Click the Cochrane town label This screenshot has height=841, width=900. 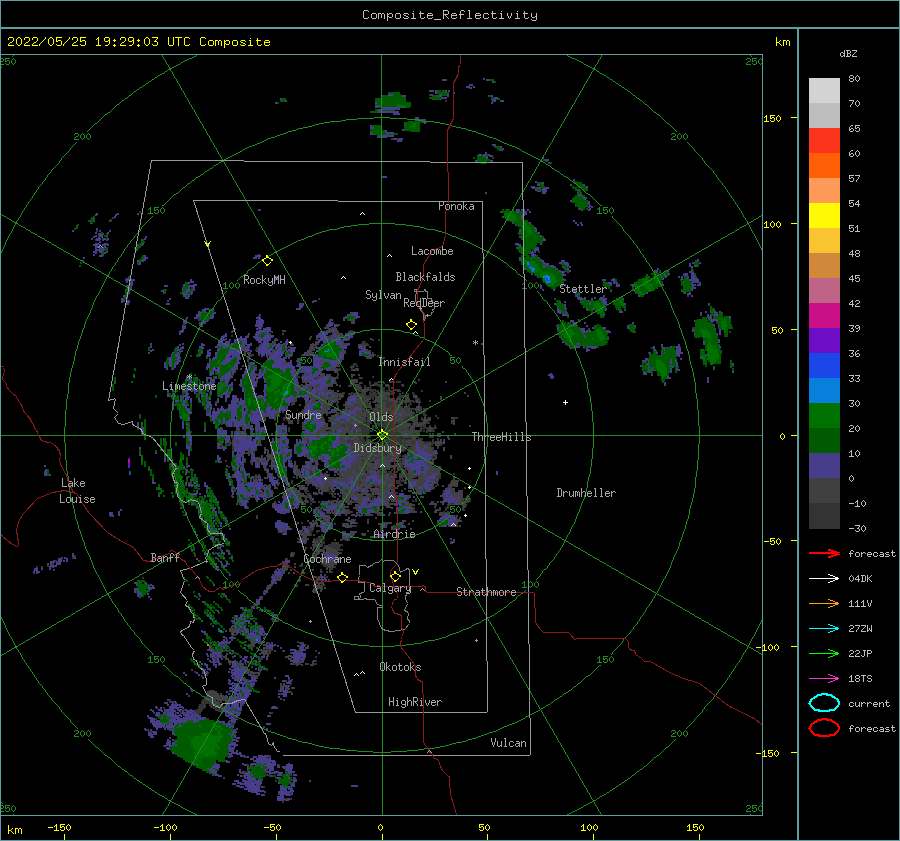click(x=327, y=559)
